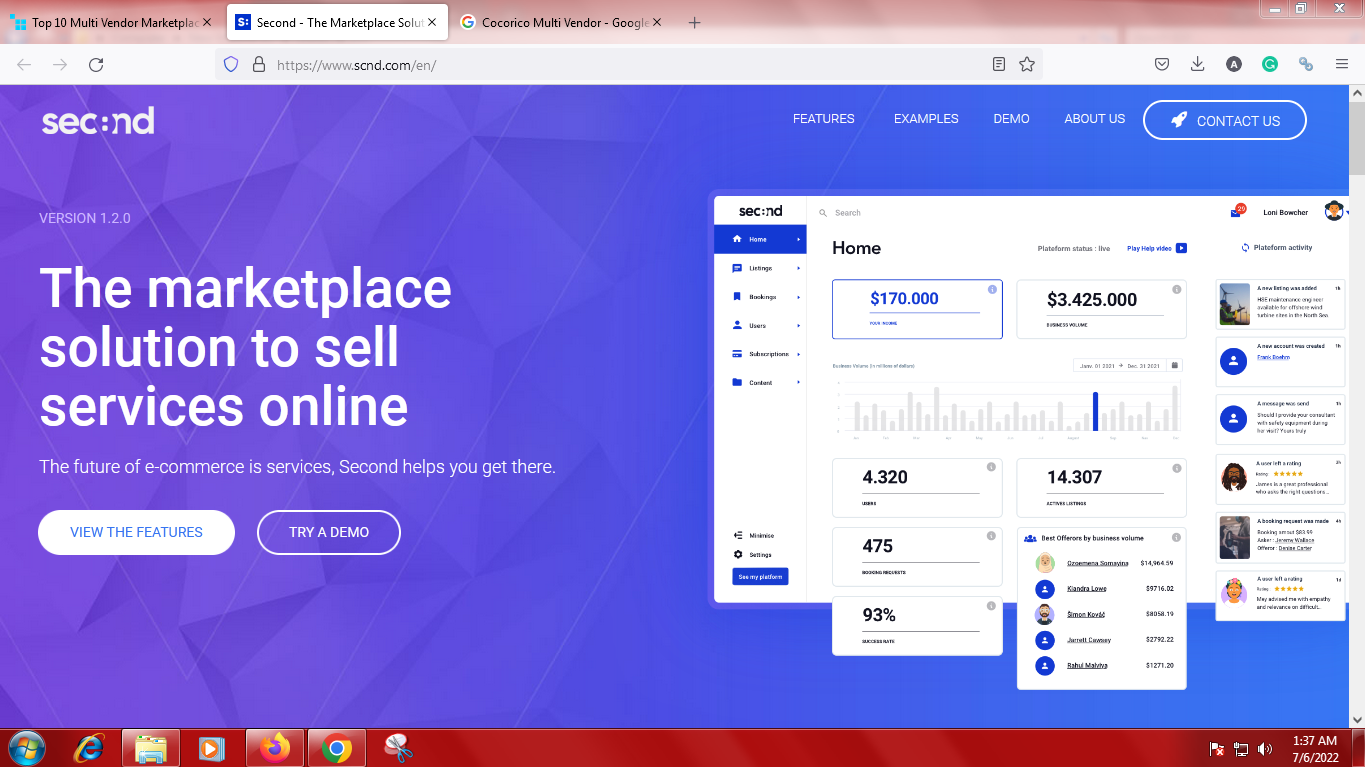Click the volume speaker tray icon
The width and height of the screenshot is (1365, 767).
point(1265,748)
